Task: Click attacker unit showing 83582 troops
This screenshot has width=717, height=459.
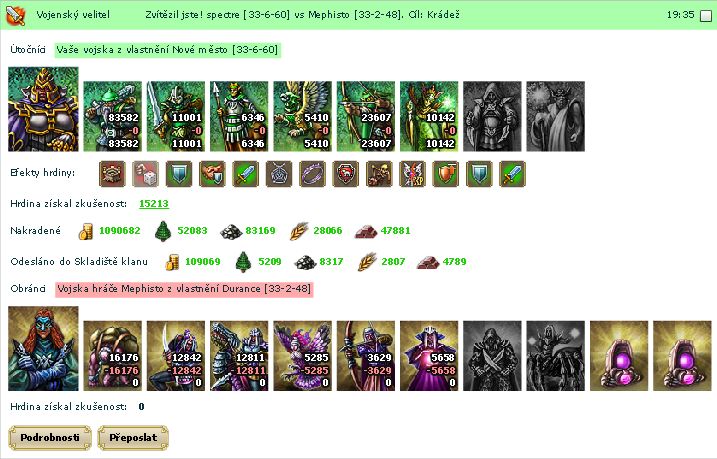Action: (x=112, y=116)
